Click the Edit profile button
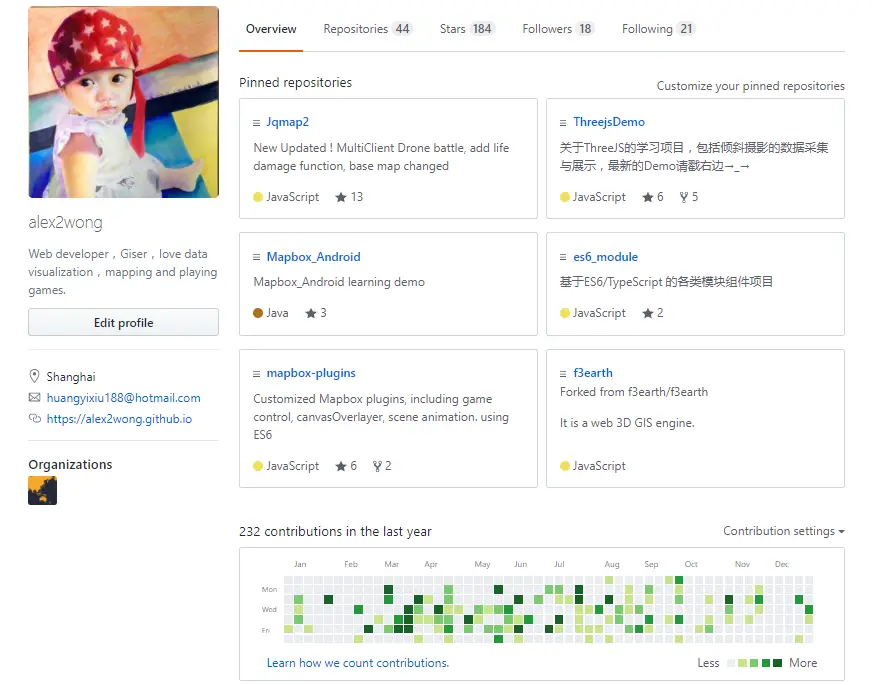 point(124,323)
